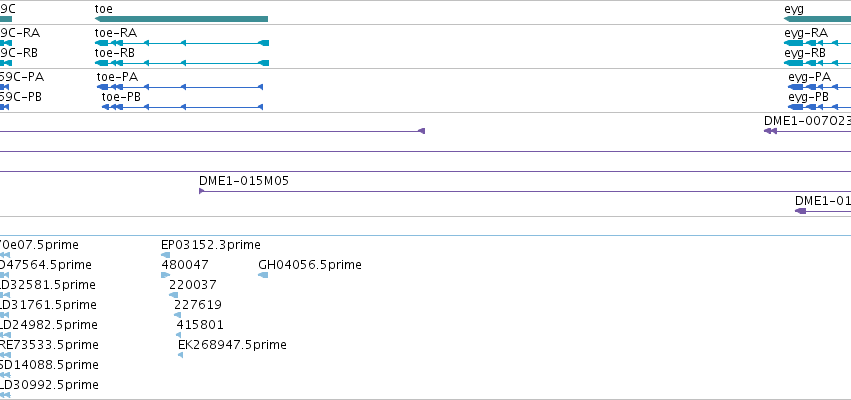The height and width of the screenshot is (400, 851).
Task: Click the toe-RA transcript feature
Action: coord(182,43)
